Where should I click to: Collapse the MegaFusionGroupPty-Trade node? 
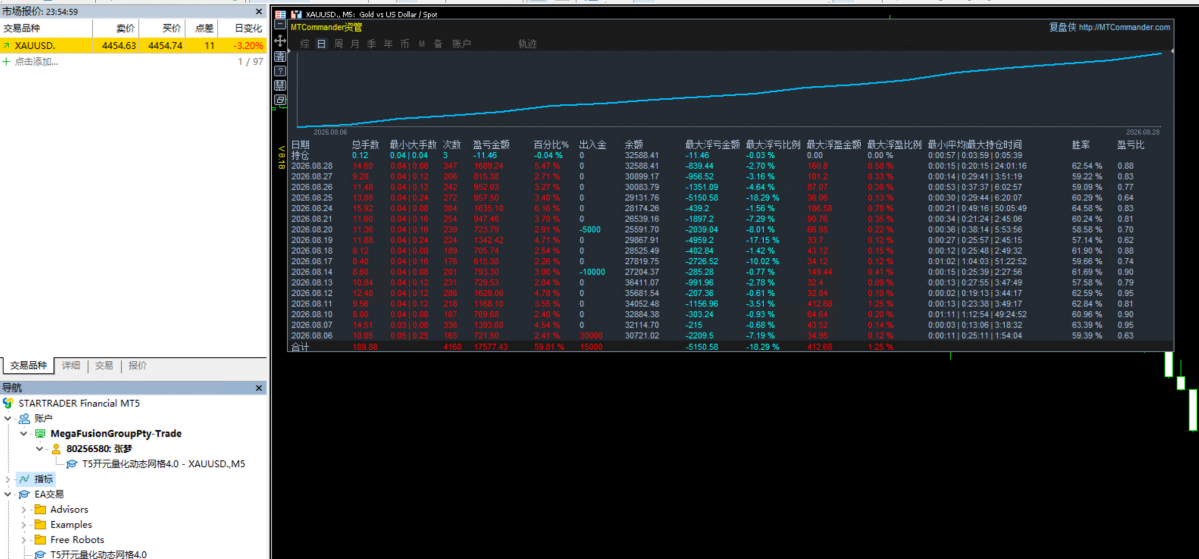pos(24,434)
